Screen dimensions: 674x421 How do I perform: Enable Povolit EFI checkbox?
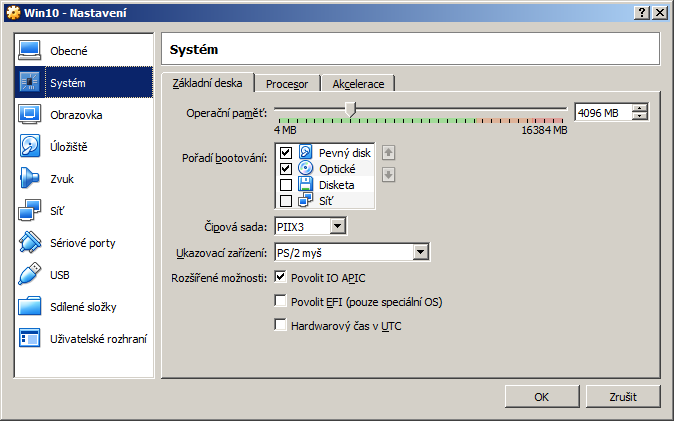[281, 301]
